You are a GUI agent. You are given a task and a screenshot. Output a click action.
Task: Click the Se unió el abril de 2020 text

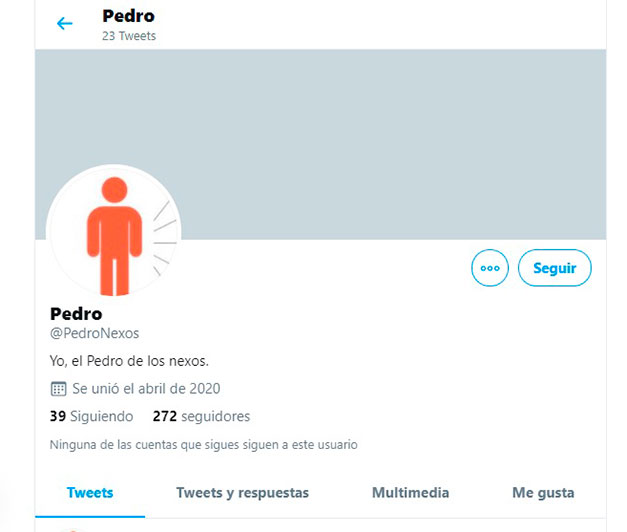[146, 389]
